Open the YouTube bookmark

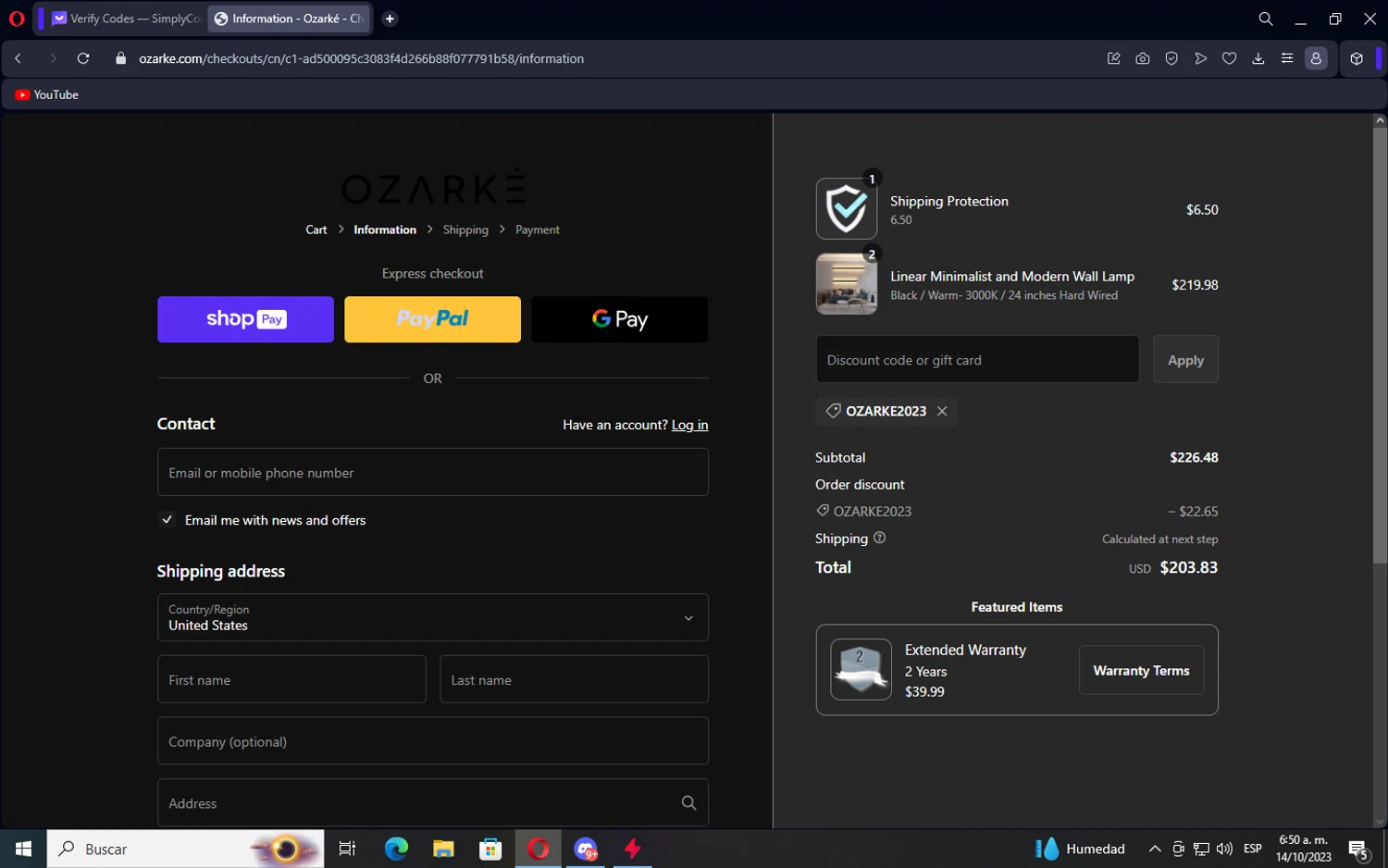[x=47, y=94]
